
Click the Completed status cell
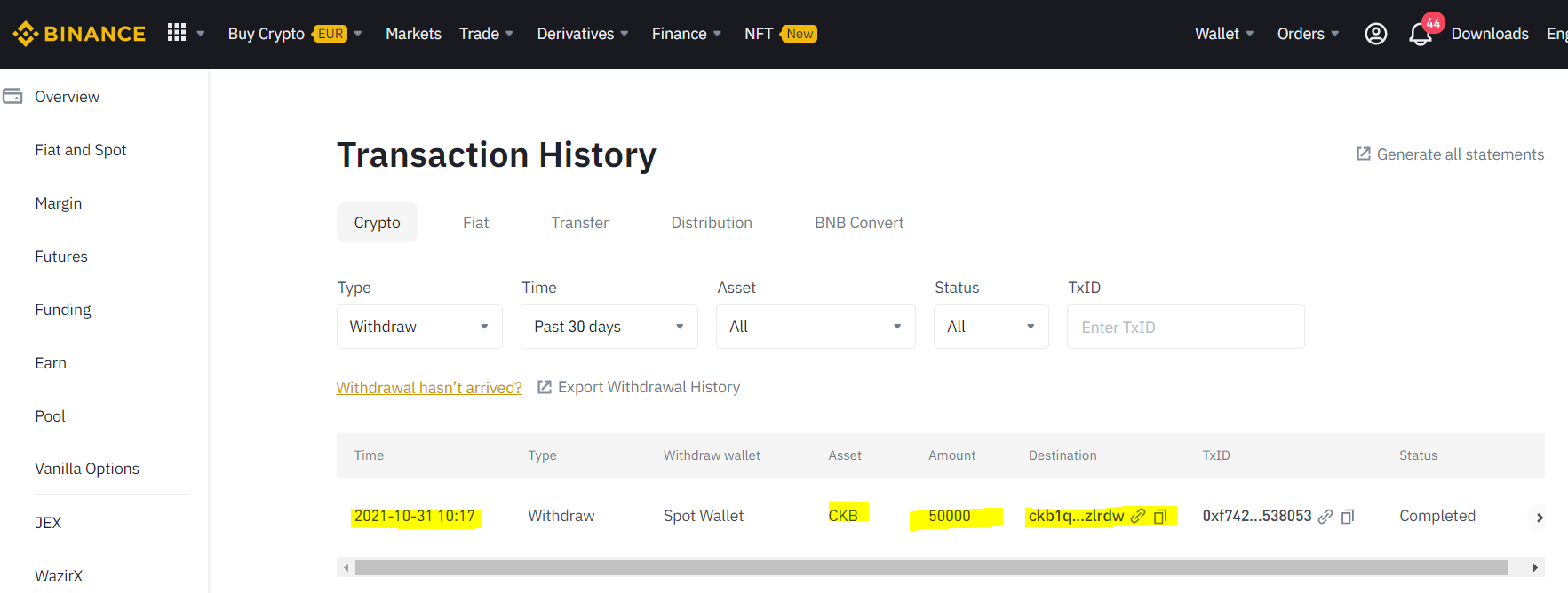tap(1437, 516)
